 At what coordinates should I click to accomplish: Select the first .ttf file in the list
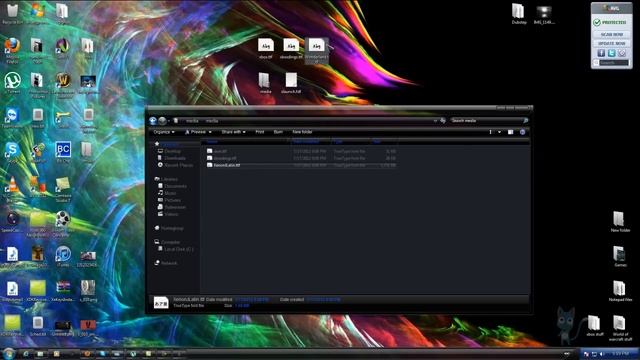click(x=301, y=151)
